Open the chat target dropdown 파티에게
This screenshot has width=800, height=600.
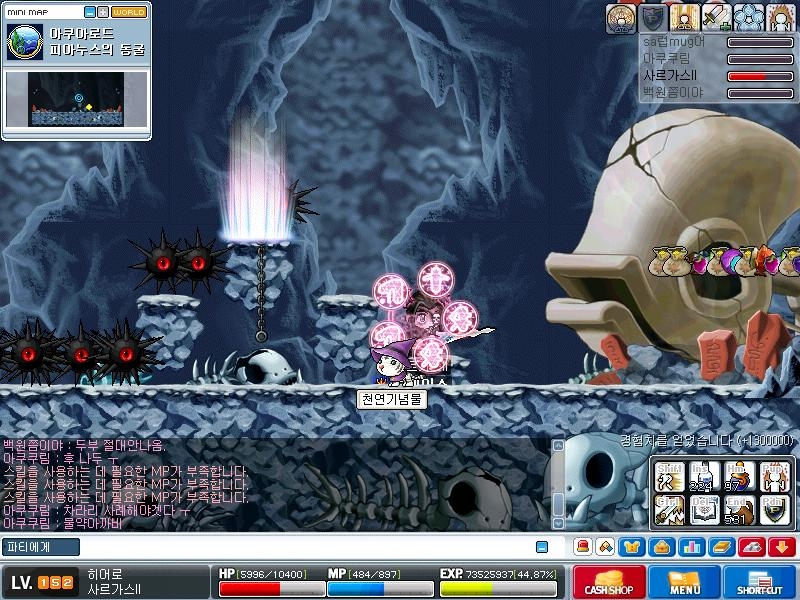pyautogui.click(x=41, y=547)
